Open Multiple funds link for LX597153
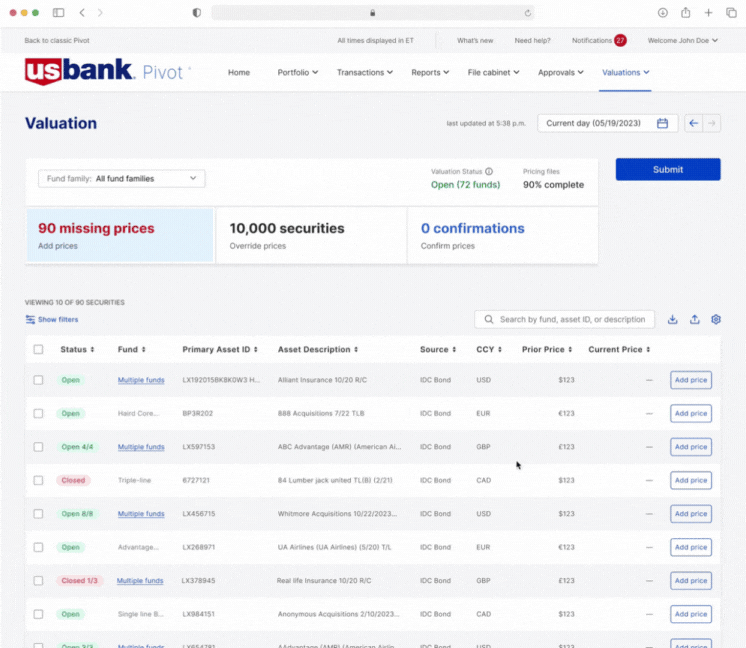The image size is (746, 648). 141,447
